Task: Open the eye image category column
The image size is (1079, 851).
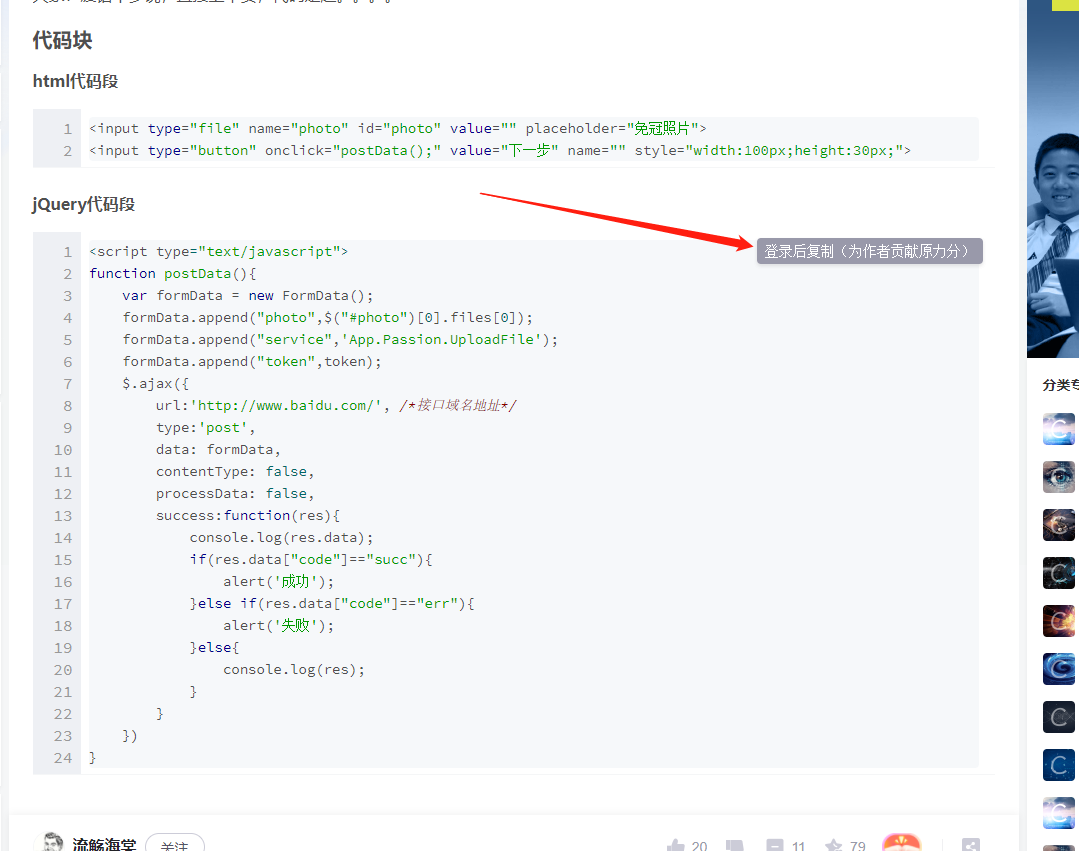Action: click(x=1058, y=477)
